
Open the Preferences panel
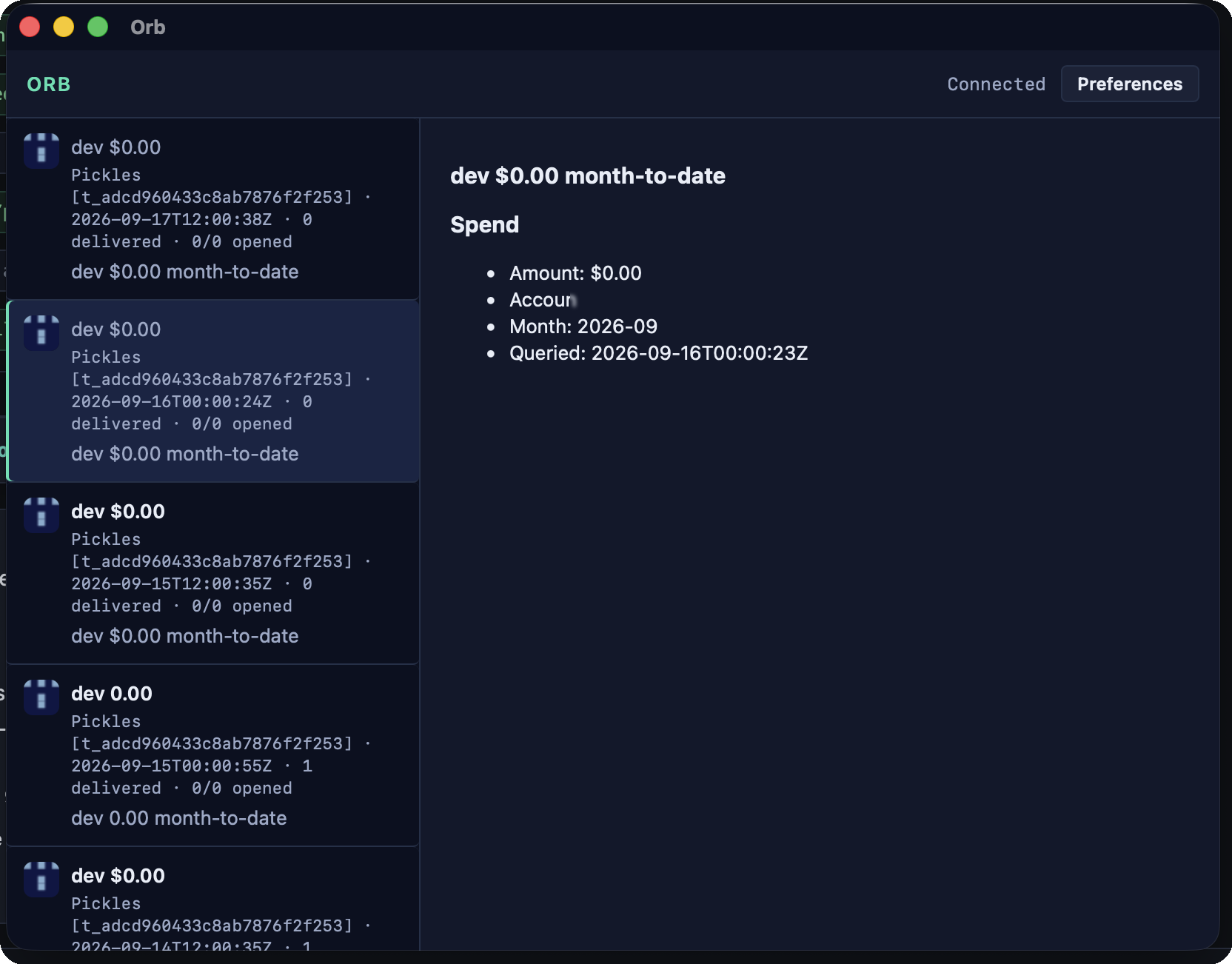pyautogui.click(x=1129, y=84)
